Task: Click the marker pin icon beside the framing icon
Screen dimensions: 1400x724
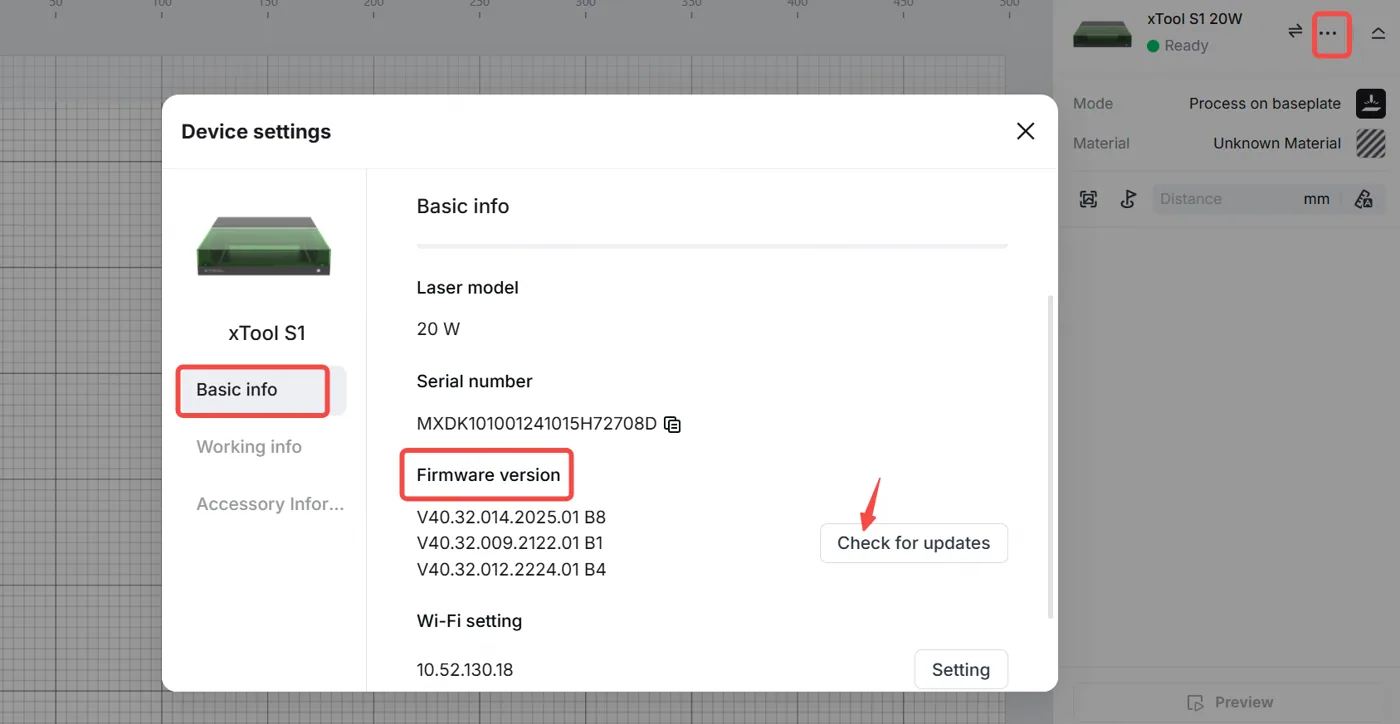Action: point(1128,199)
